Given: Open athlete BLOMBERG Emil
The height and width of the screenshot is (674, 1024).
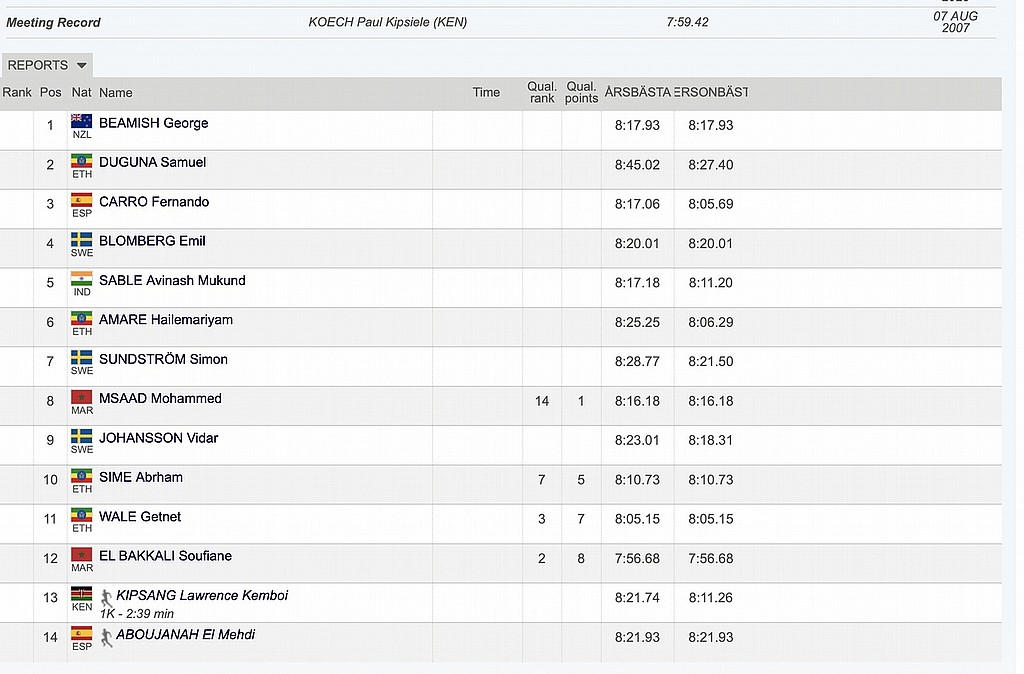Looking at the screenshot, I should (x=152, y=241).
